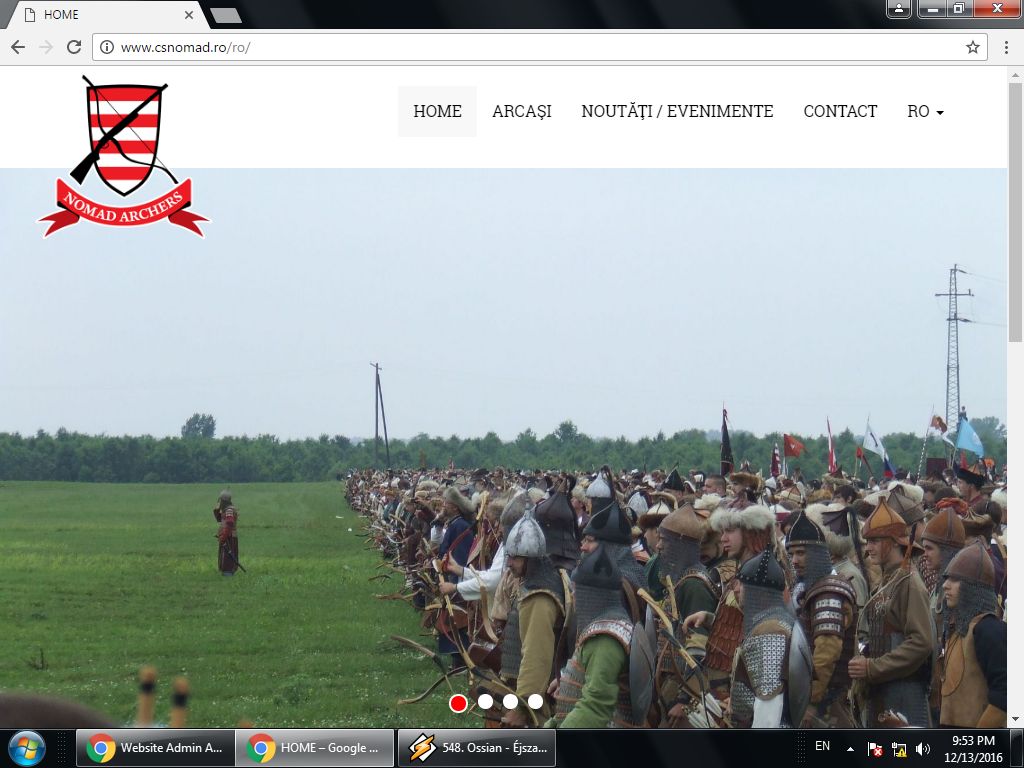Click the page vertical scrollbar thumb
Viewport: 1024px width, 768px height.
click(1015, 212)
